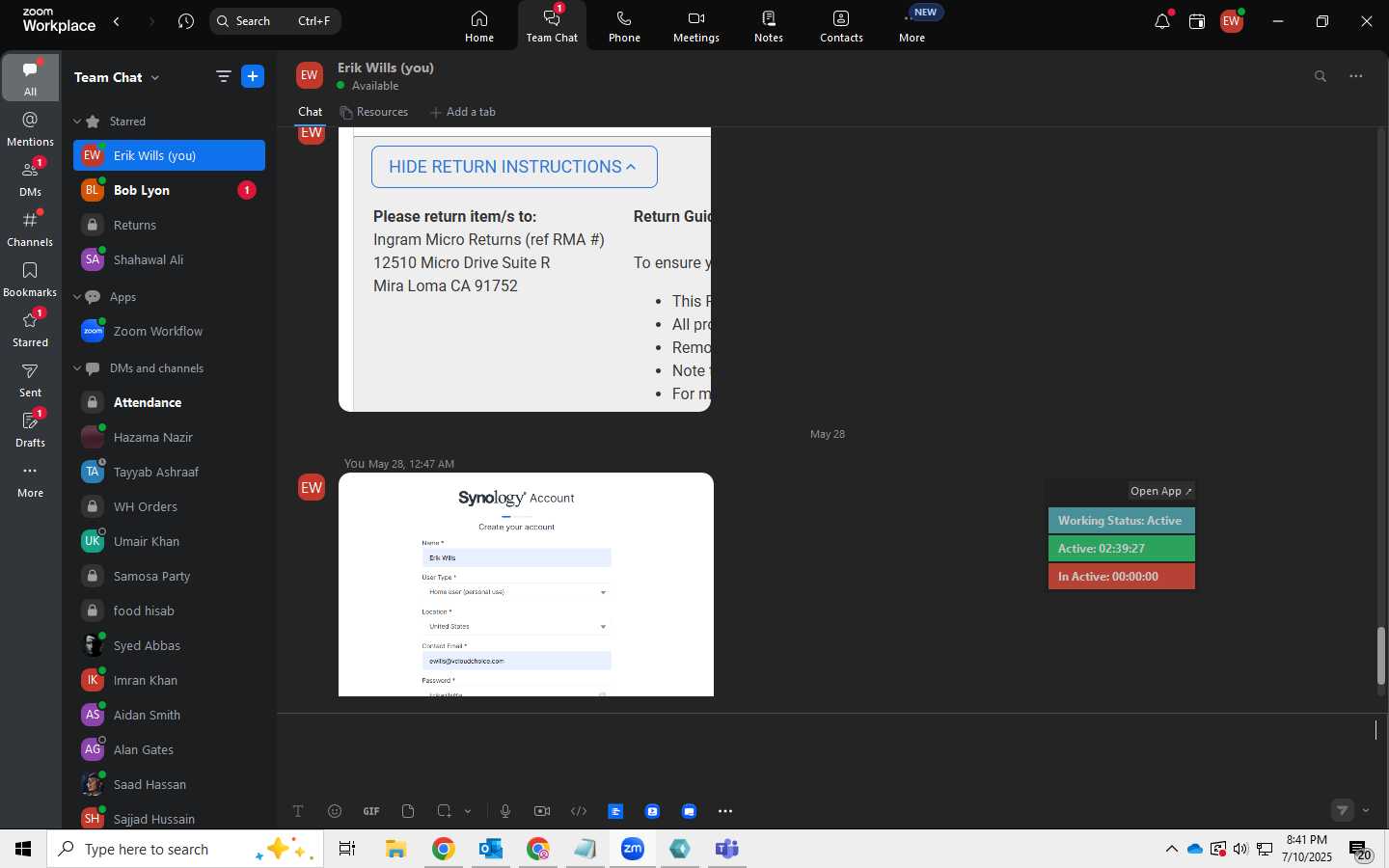The height and width of the screenshot is (868, 1389).
Task: Open Sent messages in sidebar
Action: 31,379
